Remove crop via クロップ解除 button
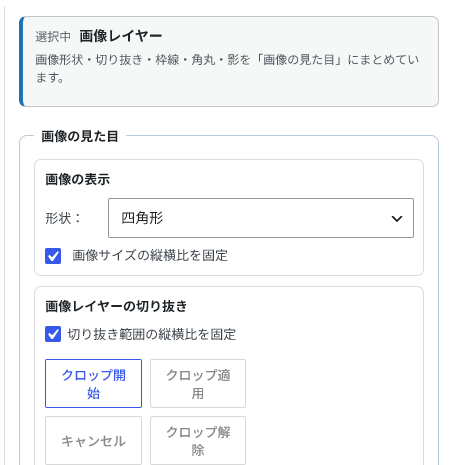The image size is (454, 465). (198, 440)
